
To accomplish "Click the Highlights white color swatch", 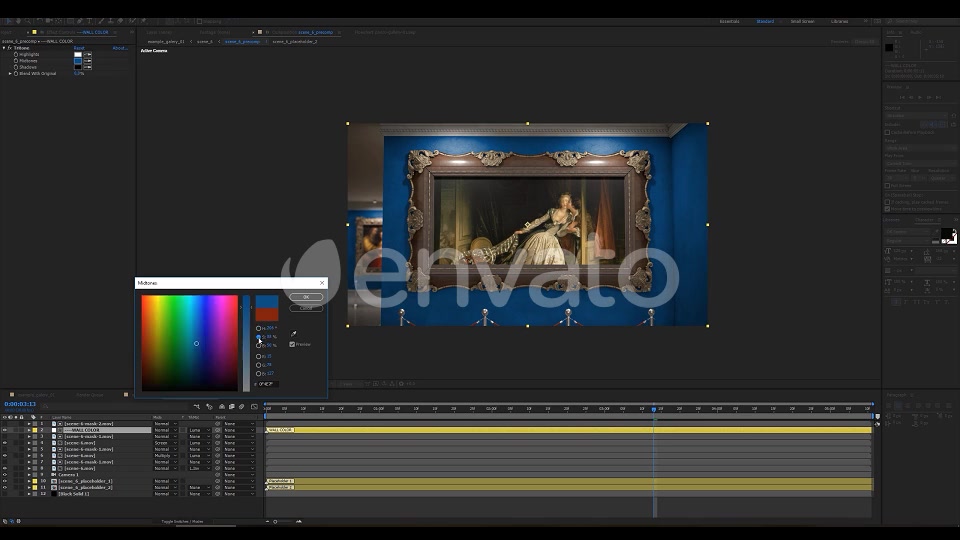I will (78, 54).
